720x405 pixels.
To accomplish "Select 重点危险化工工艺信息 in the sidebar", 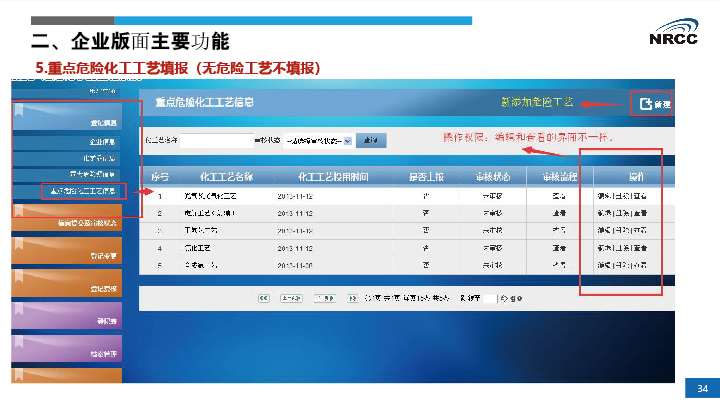I will [81, 190].
